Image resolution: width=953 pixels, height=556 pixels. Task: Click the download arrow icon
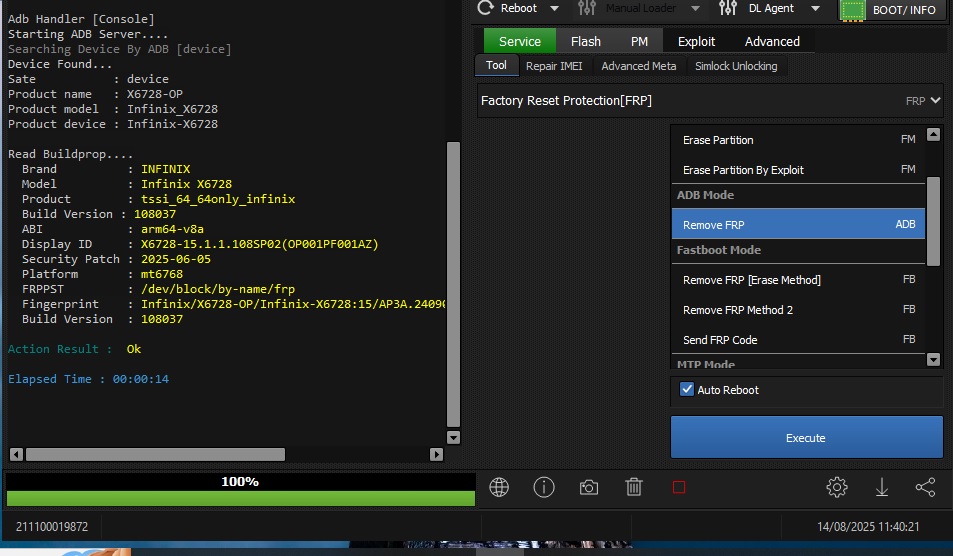[882, 487]
